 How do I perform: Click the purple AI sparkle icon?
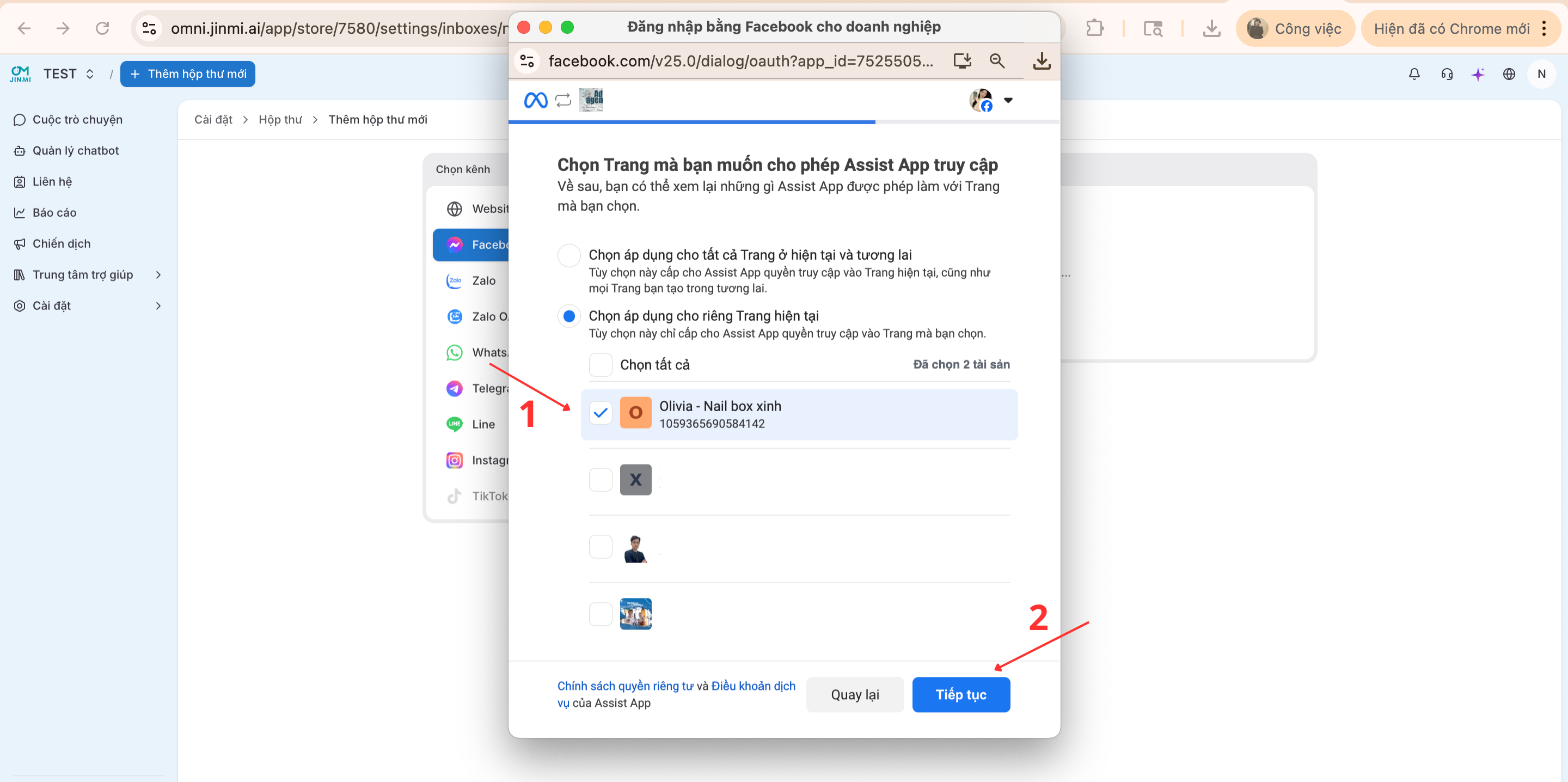(x=1478, y=74)
